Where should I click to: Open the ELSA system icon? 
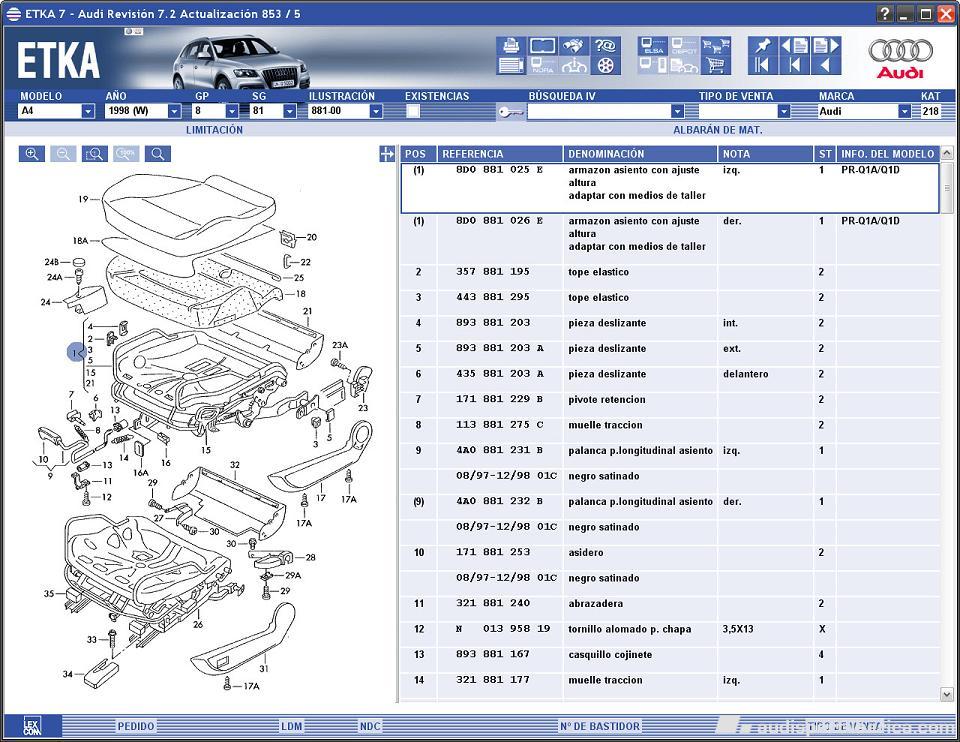[x=653, y=46]
